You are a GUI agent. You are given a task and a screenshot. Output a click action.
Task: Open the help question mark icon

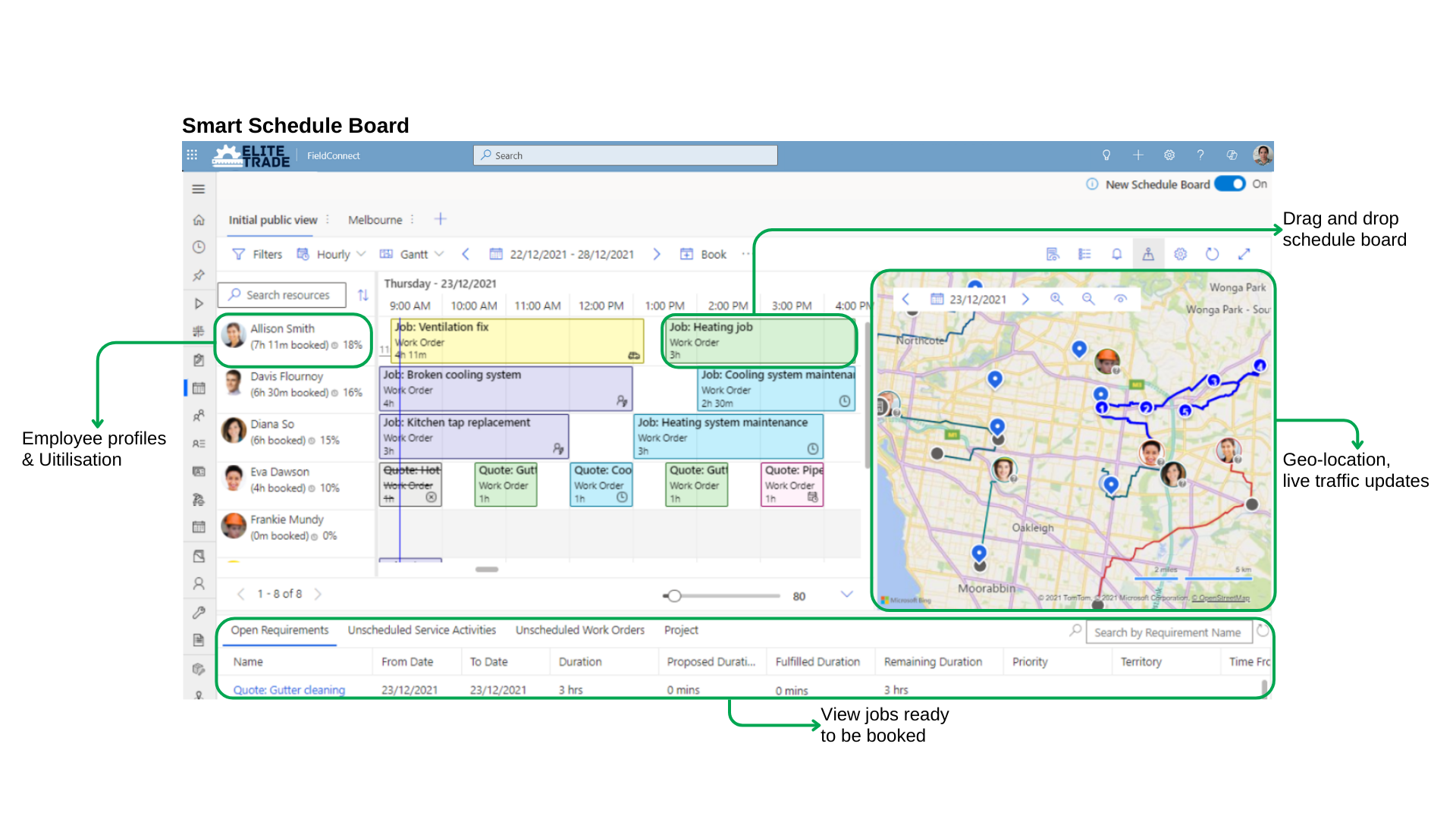[x=1200, y=155]
